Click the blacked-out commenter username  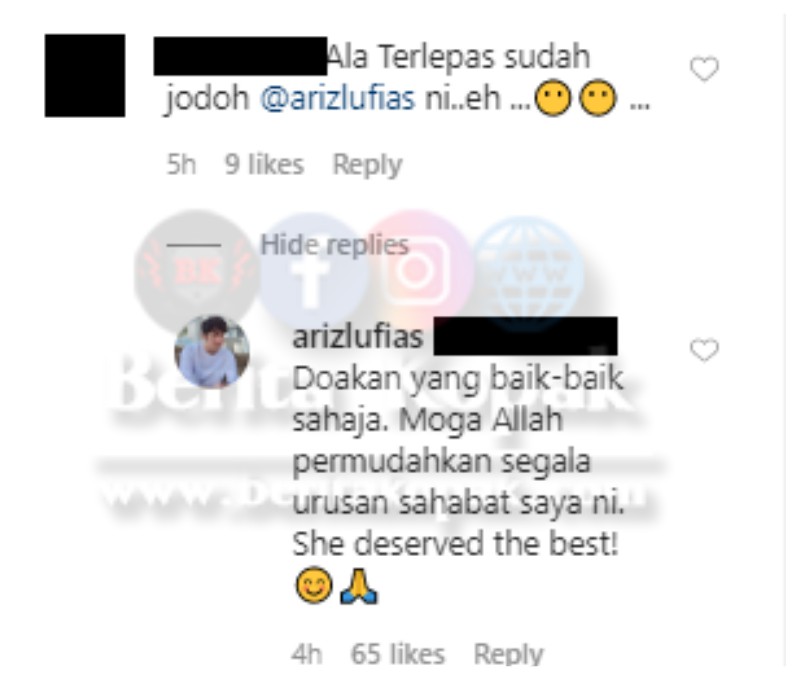[x=240, y=56]
